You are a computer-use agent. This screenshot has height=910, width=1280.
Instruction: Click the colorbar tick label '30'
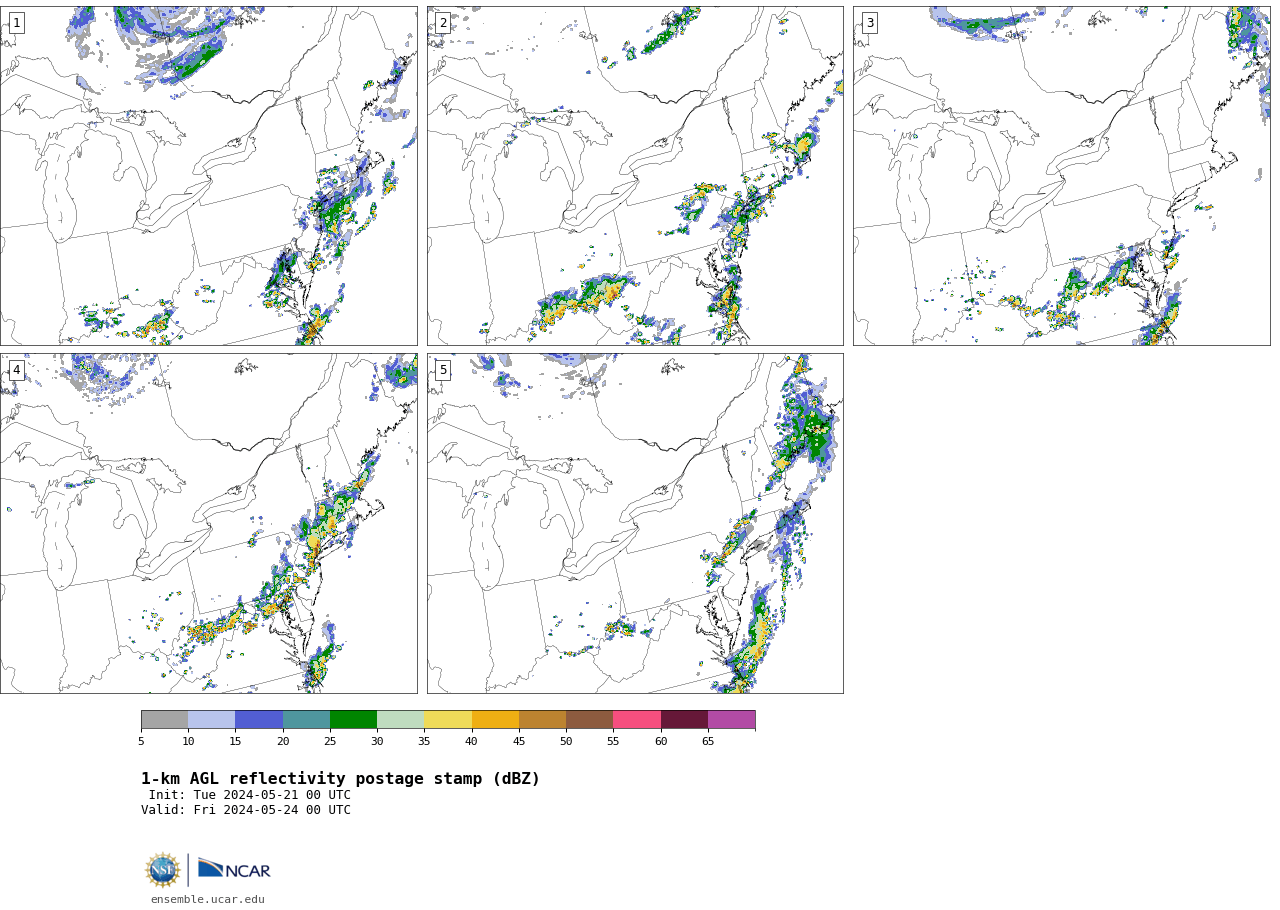(x=377, y=742)
